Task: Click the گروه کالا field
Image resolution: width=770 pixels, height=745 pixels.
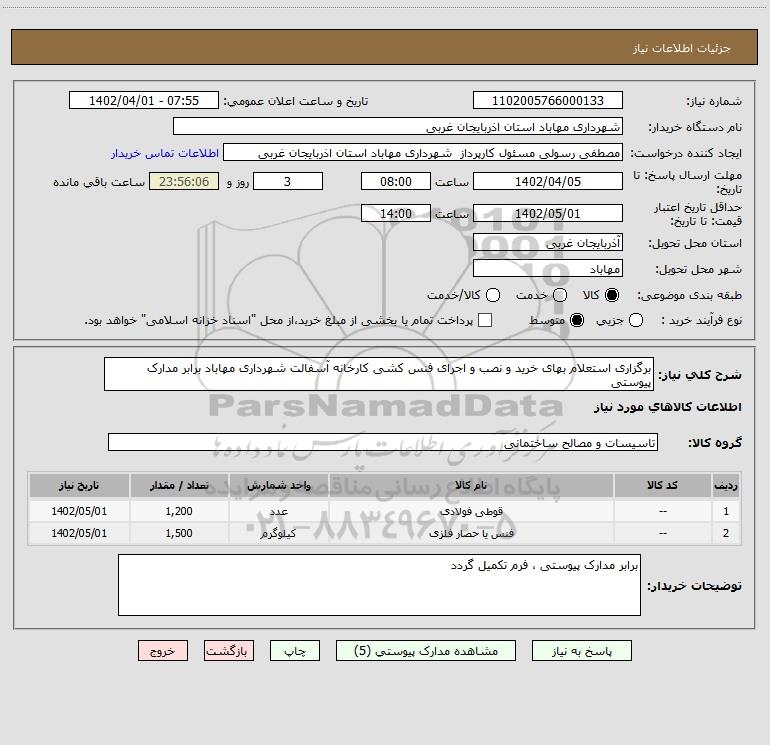Action: pyautogui.click(x=383, y=442)
